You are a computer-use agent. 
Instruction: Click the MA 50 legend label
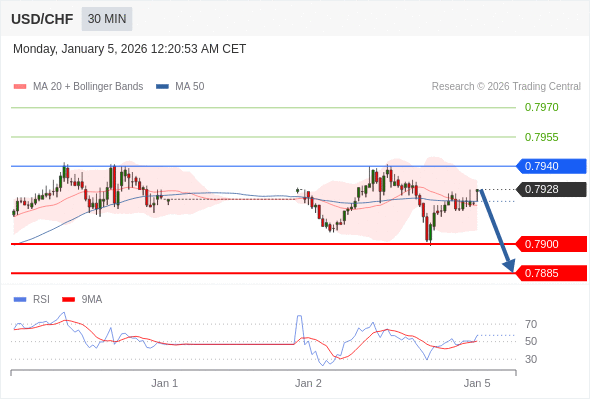(190, 87)
